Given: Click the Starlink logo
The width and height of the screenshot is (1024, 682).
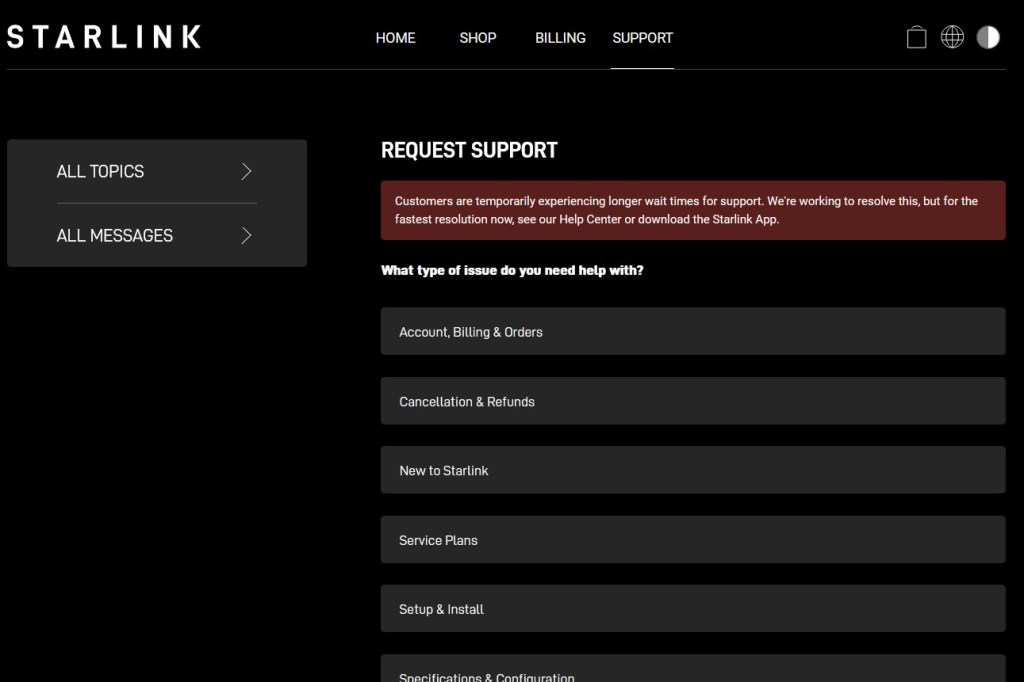Looking at the screenshot, I should (x=104, y=37).
